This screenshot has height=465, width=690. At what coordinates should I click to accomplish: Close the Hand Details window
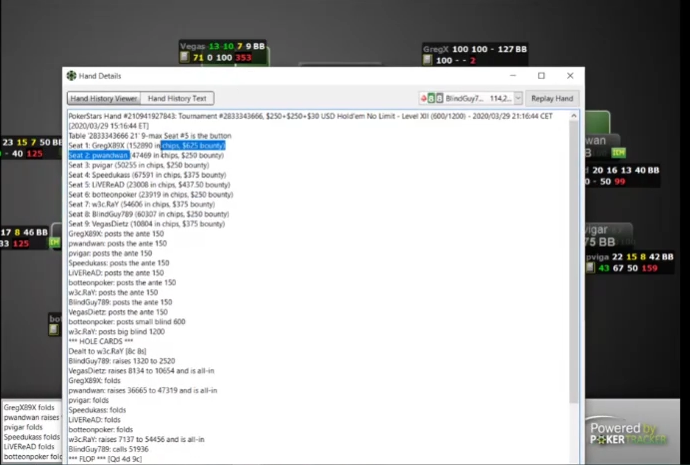(570, 76)
